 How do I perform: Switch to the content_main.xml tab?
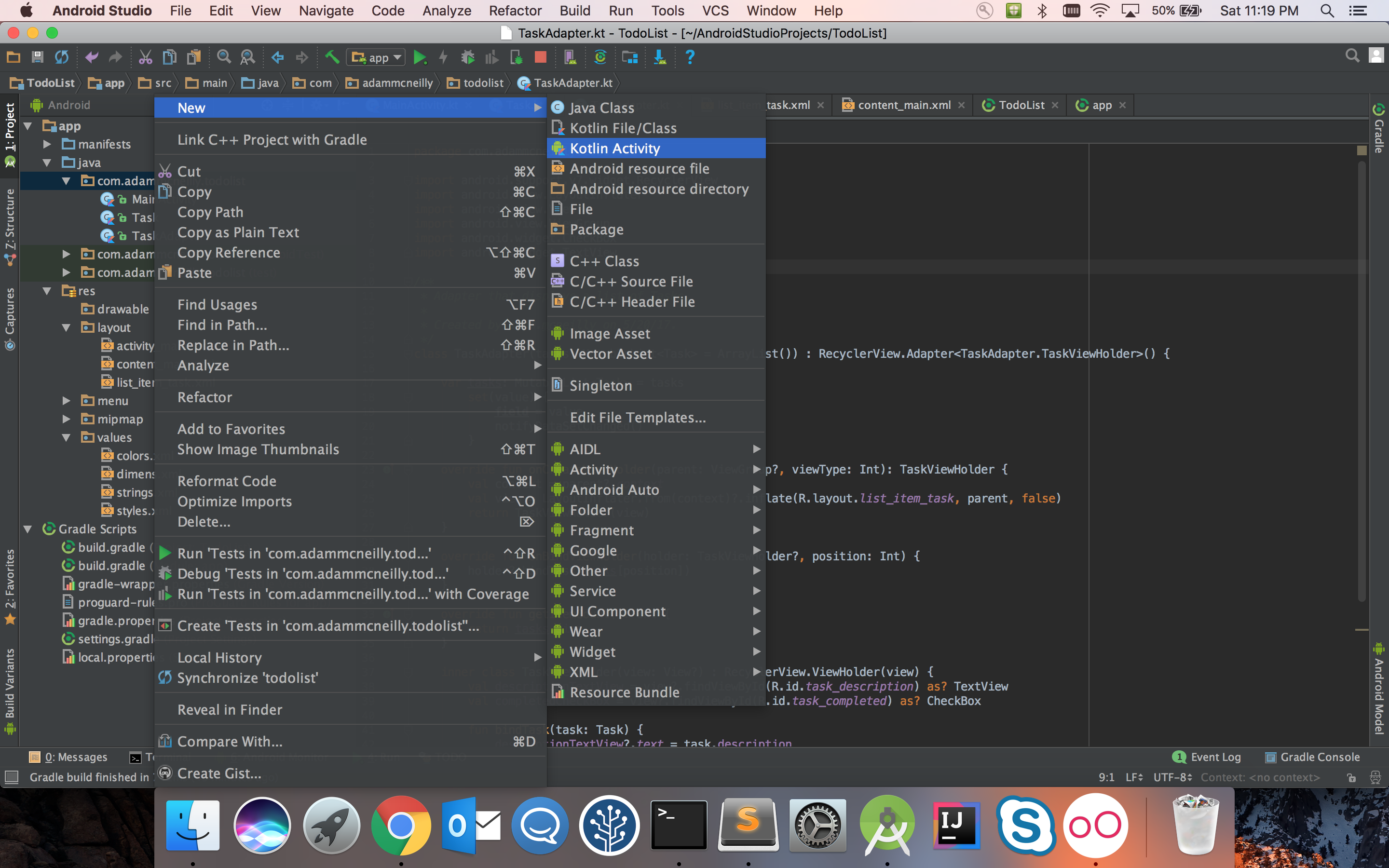(x=903, y=105)
